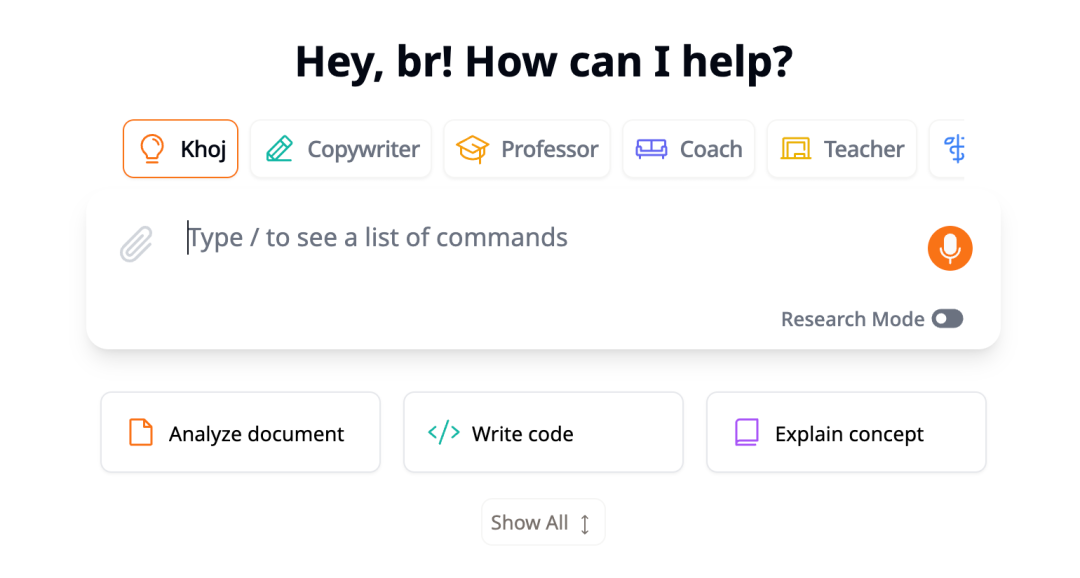This screenshot has height=578, width=1080.
Task: Click the paperclip attach file icon
Action: [136, 244]
